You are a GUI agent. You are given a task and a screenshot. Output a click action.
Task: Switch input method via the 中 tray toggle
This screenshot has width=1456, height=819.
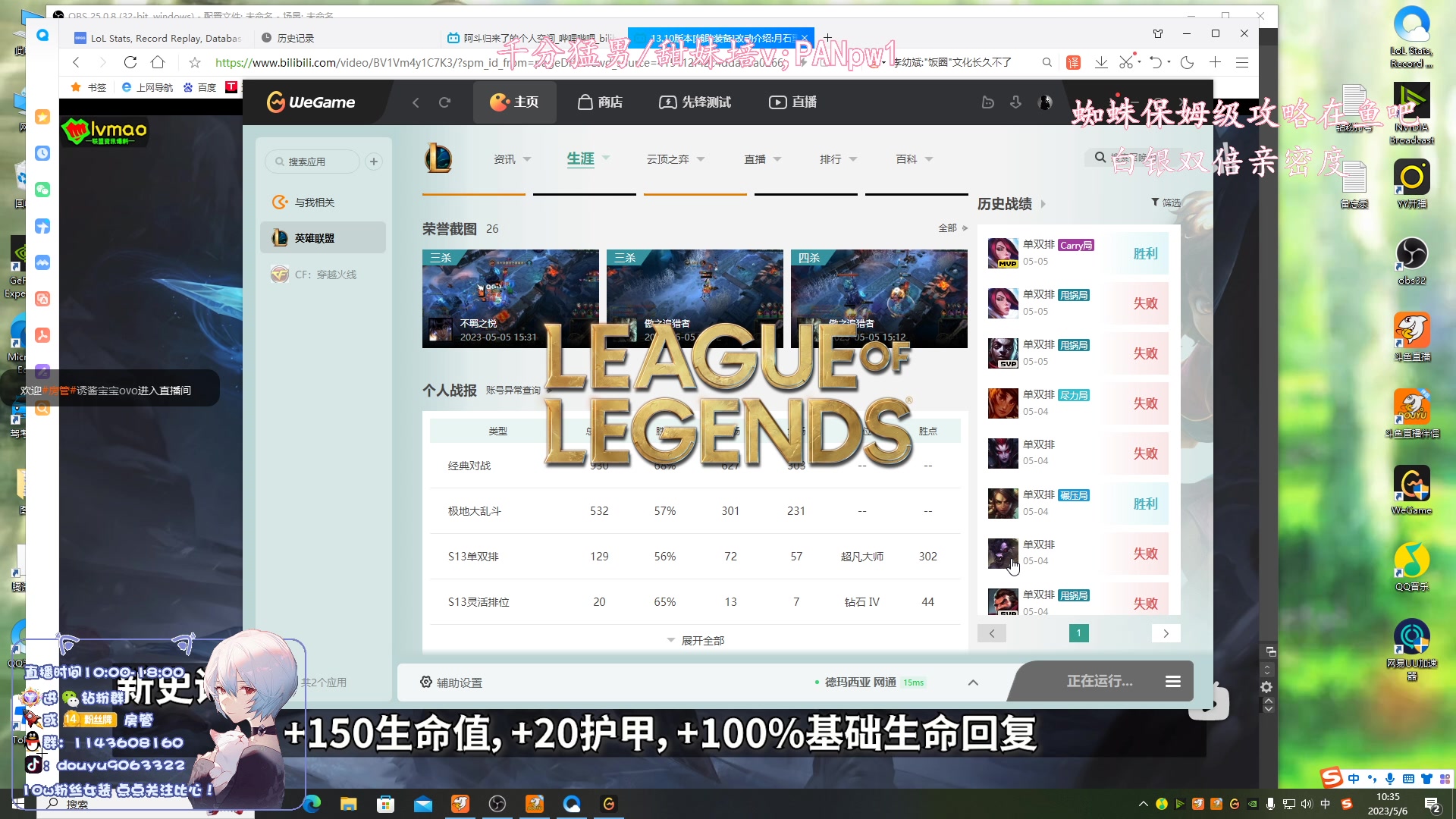coord(1325,804)
